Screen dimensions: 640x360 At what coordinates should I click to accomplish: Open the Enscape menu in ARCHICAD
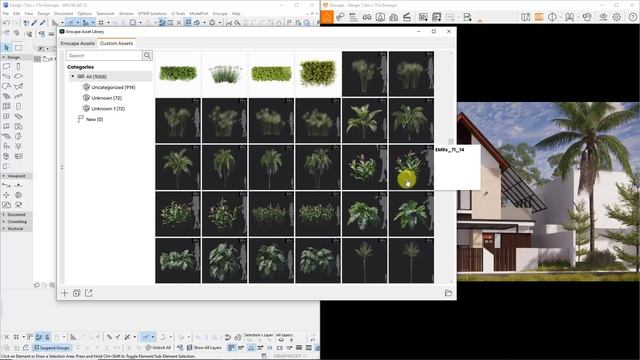[x=220, y=13]
